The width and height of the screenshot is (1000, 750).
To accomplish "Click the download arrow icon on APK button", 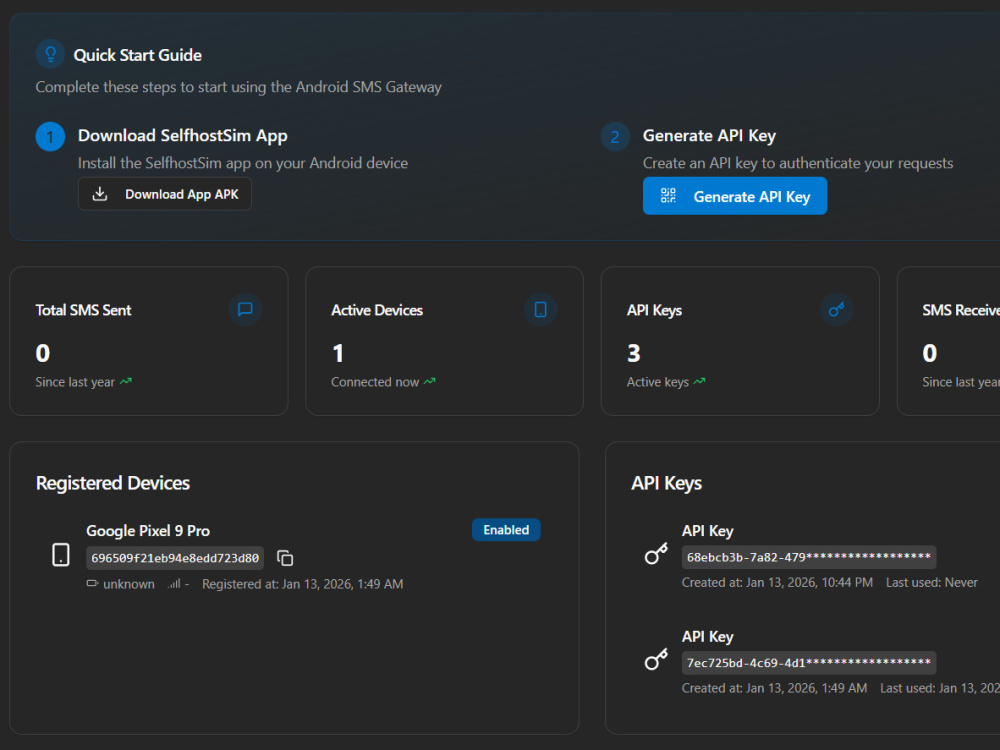I will (99, 194).
